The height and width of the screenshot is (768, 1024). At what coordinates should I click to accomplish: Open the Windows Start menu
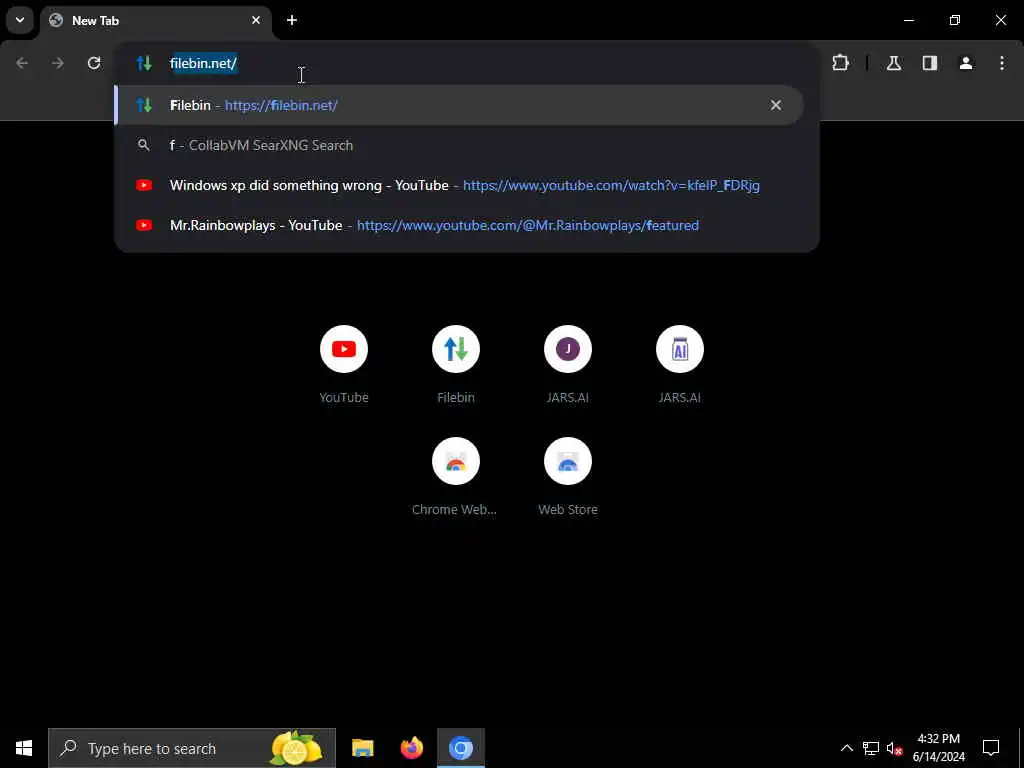[x=24, y=748]
